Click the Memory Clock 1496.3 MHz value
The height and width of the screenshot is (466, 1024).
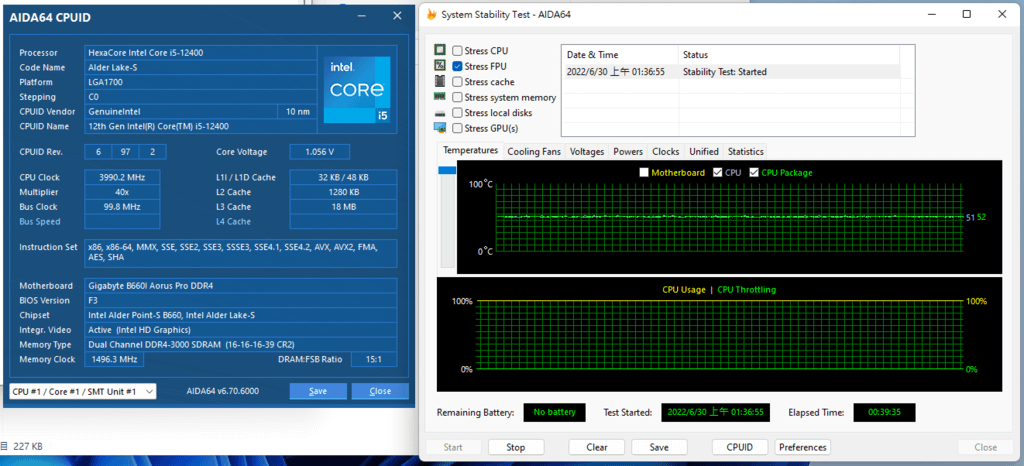[114, 360]
